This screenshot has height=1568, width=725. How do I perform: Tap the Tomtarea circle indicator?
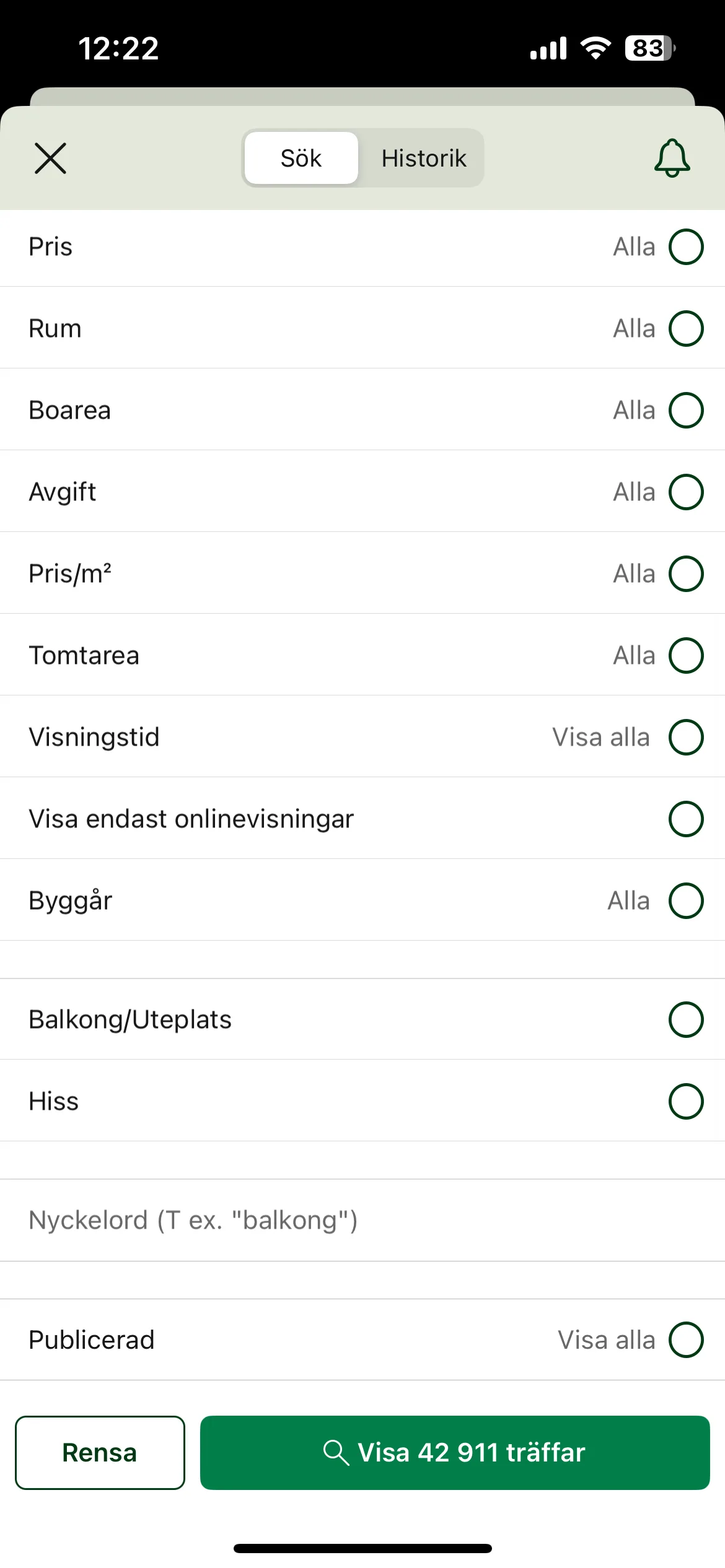coord(686,655)
